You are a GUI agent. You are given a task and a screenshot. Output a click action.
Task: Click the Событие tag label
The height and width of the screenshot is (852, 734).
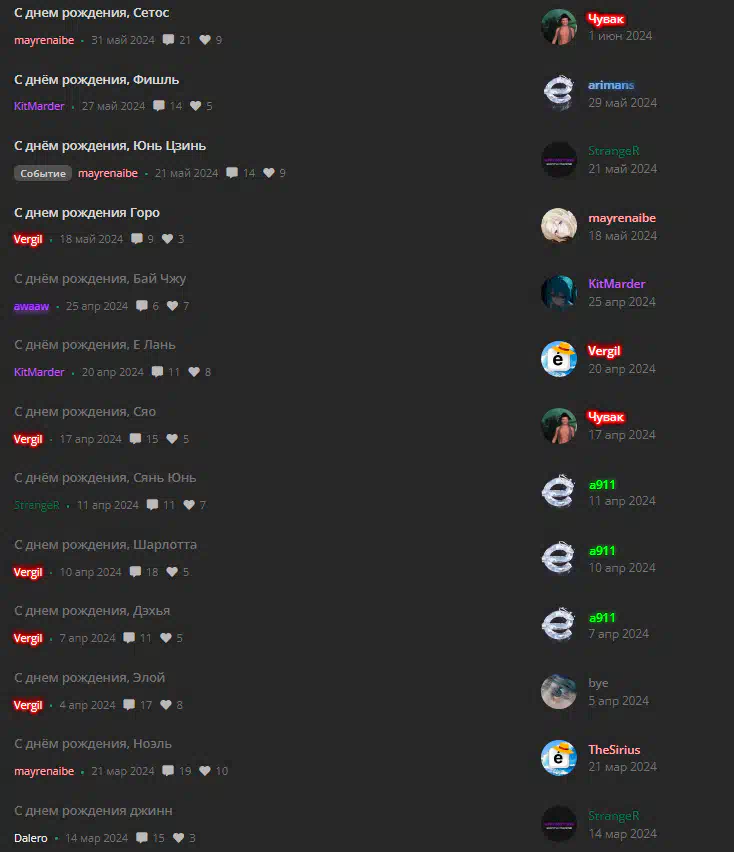click(x=43, y=173)
